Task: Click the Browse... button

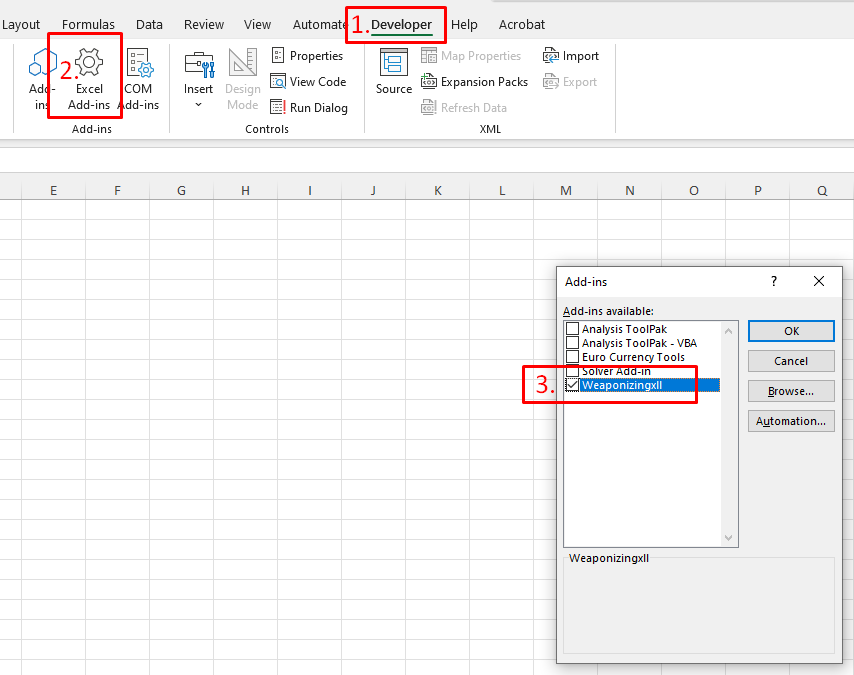Action: click(x=790, y=391)
